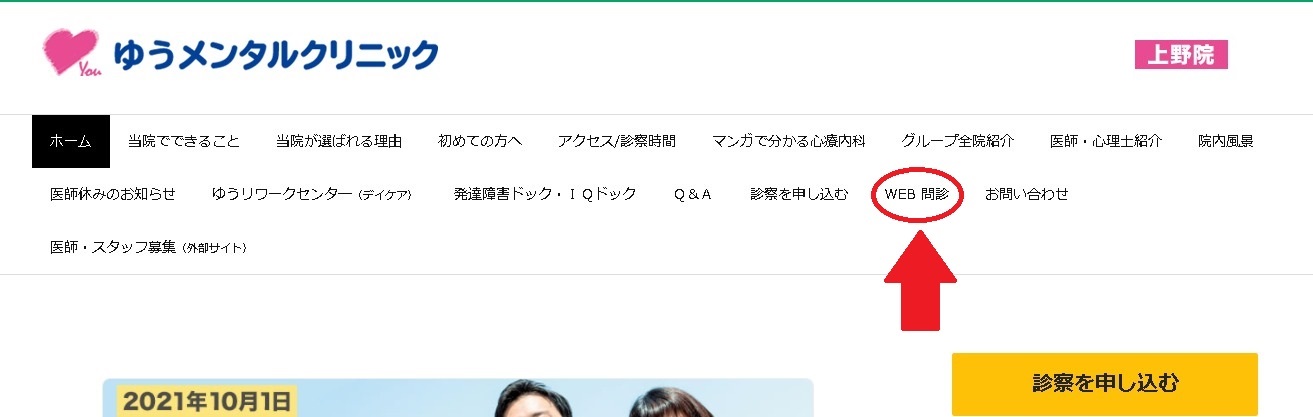Open 発達障害ドック・IQドック page

pos(545,194)
